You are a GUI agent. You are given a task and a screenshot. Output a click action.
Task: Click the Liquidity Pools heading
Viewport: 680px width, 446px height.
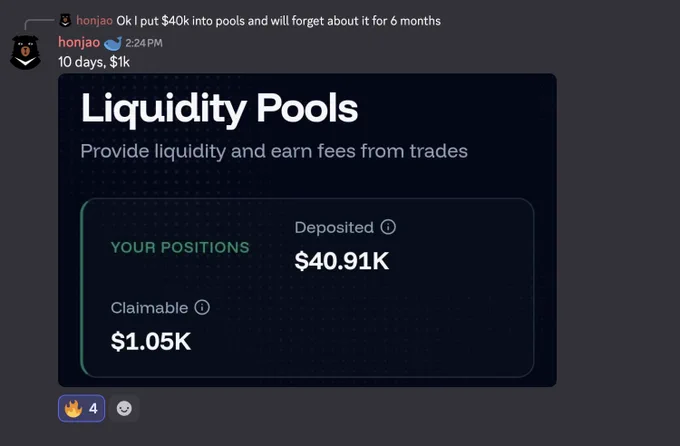coord(219,109)
